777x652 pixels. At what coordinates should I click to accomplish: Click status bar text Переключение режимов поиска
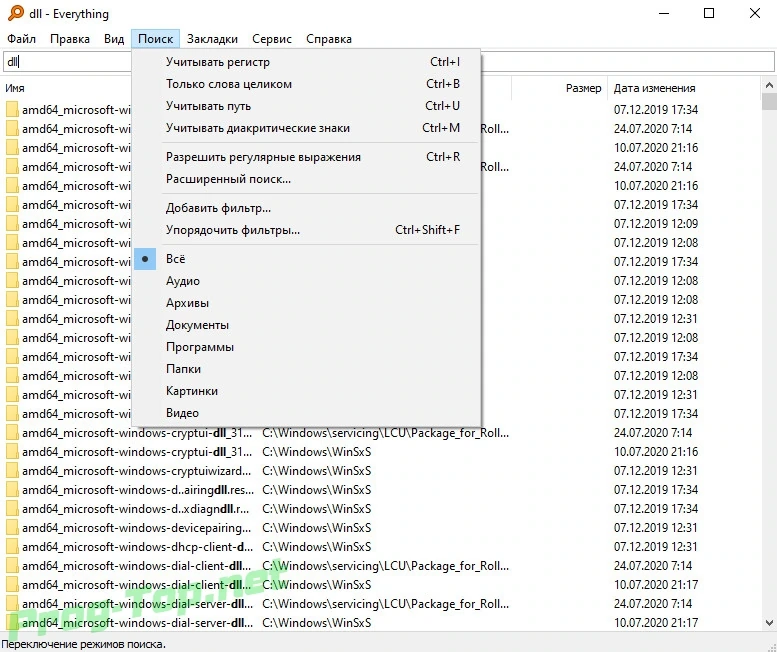[x=84, y=644]
